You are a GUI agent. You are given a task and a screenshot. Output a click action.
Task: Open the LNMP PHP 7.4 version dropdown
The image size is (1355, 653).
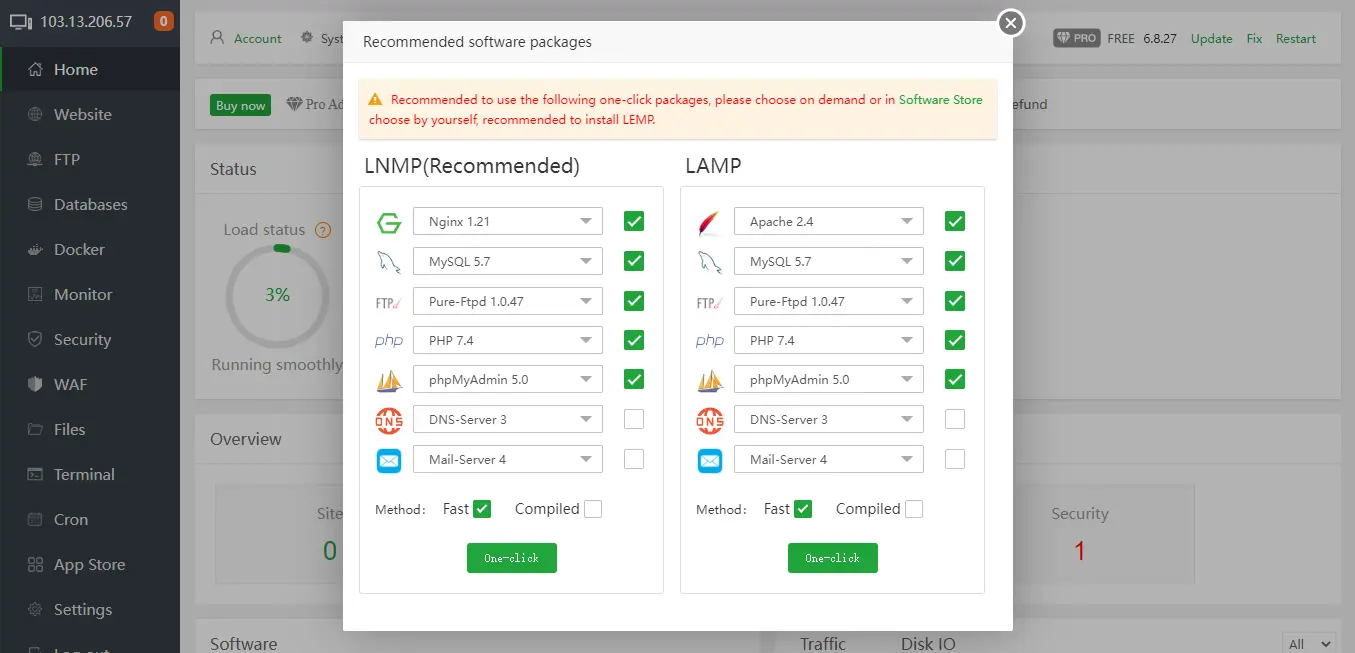[x=508, y=340]
